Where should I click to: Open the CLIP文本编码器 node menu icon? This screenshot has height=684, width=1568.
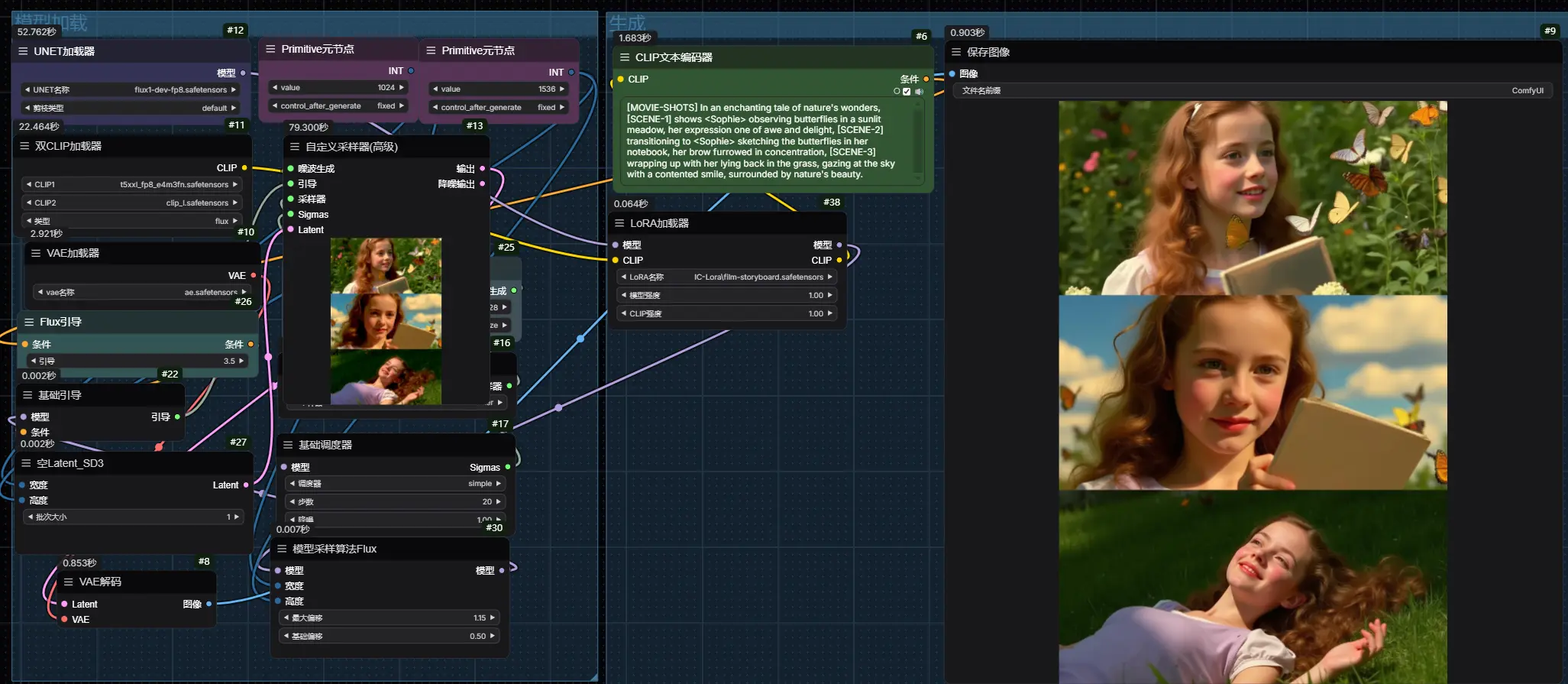click(x=625, y=57)
